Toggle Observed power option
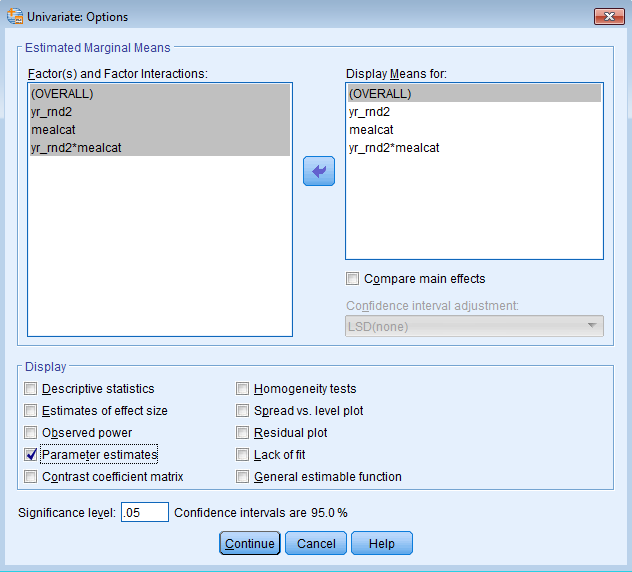Viewport: 632px width, 572px height. pos(31,433)
